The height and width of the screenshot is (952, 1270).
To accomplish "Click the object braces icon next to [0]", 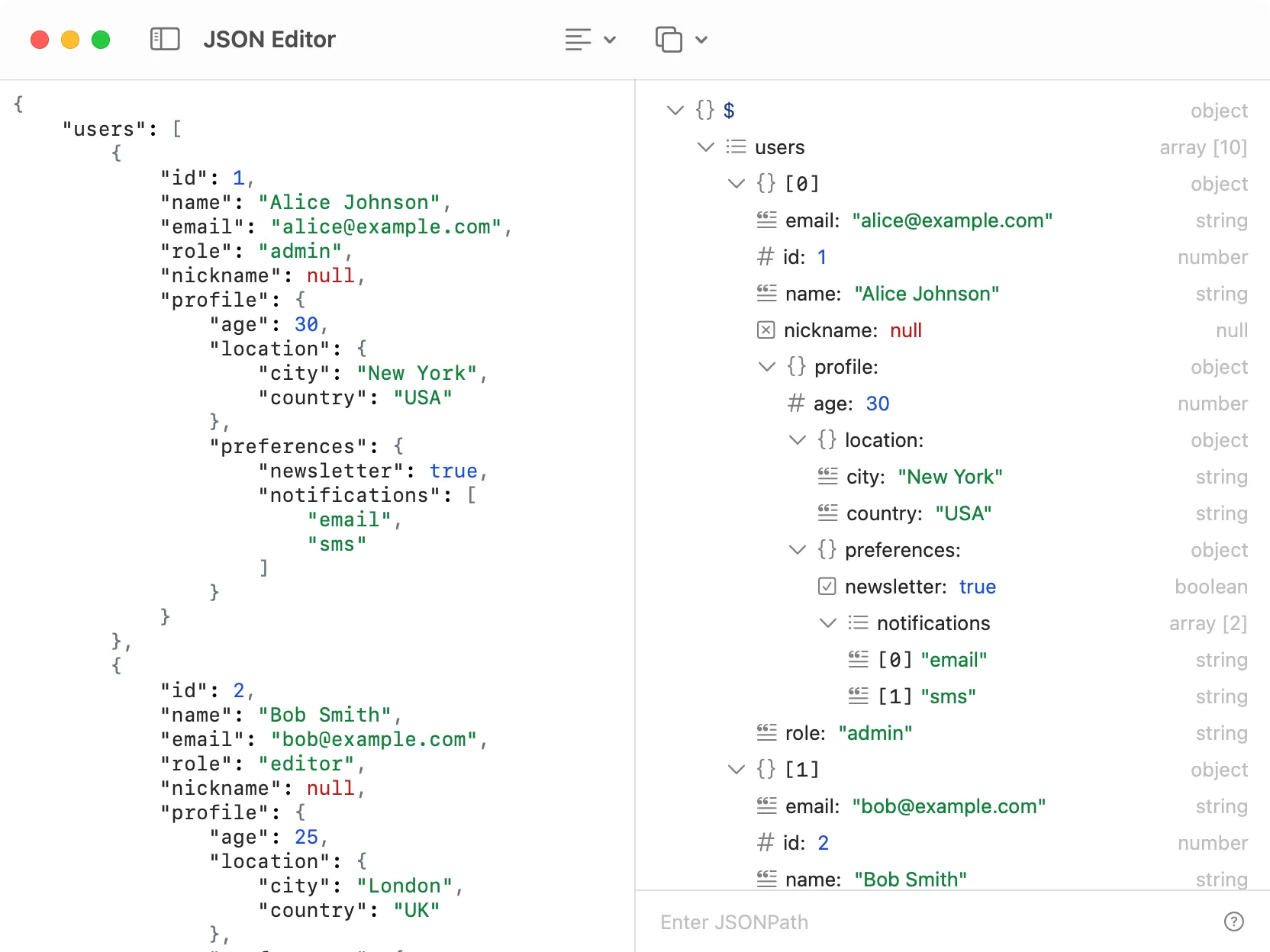I will coord(765,183).
